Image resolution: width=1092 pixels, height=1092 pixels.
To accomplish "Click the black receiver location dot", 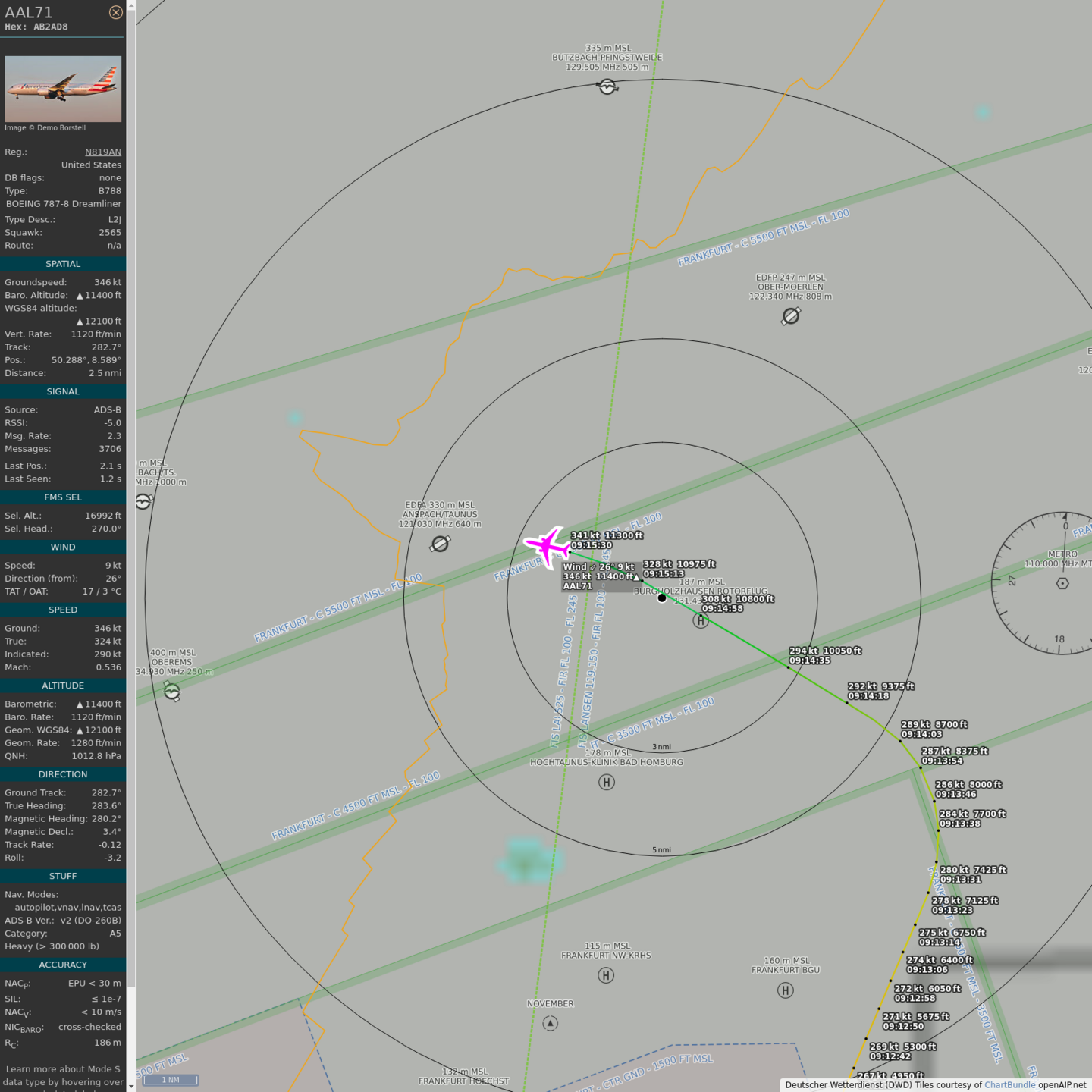I will pyautogui.click(x=662, y=598).
